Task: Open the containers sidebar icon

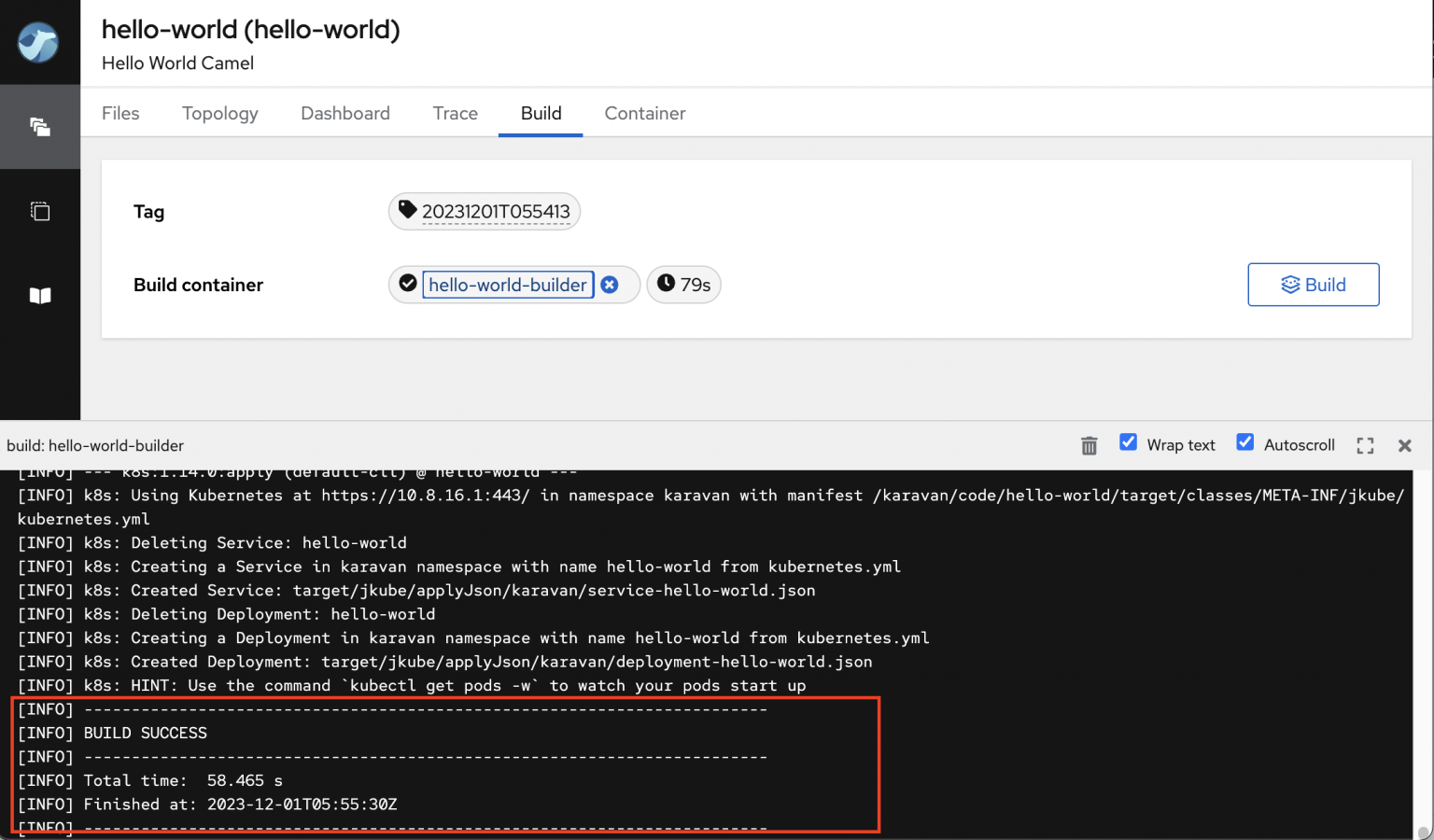Action: point(40,211)
